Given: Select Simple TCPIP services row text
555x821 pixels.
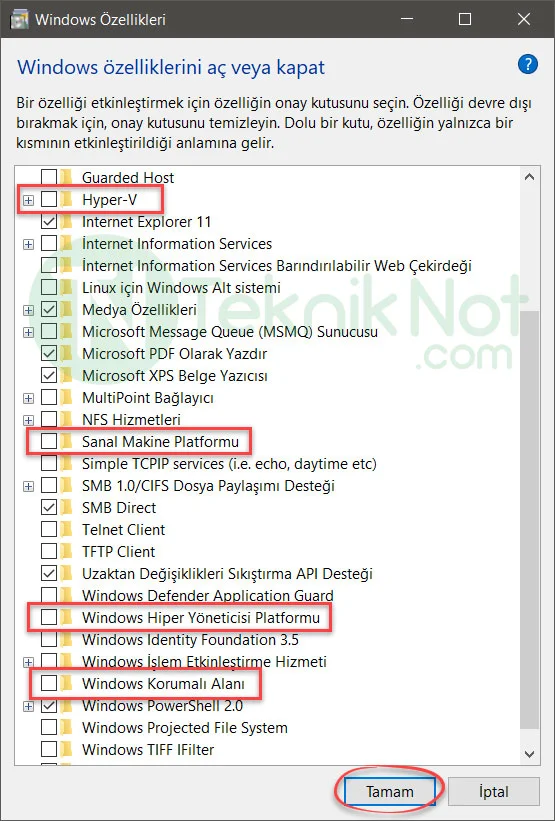Looking at the screenshot, I should click(x=229, y=463).
